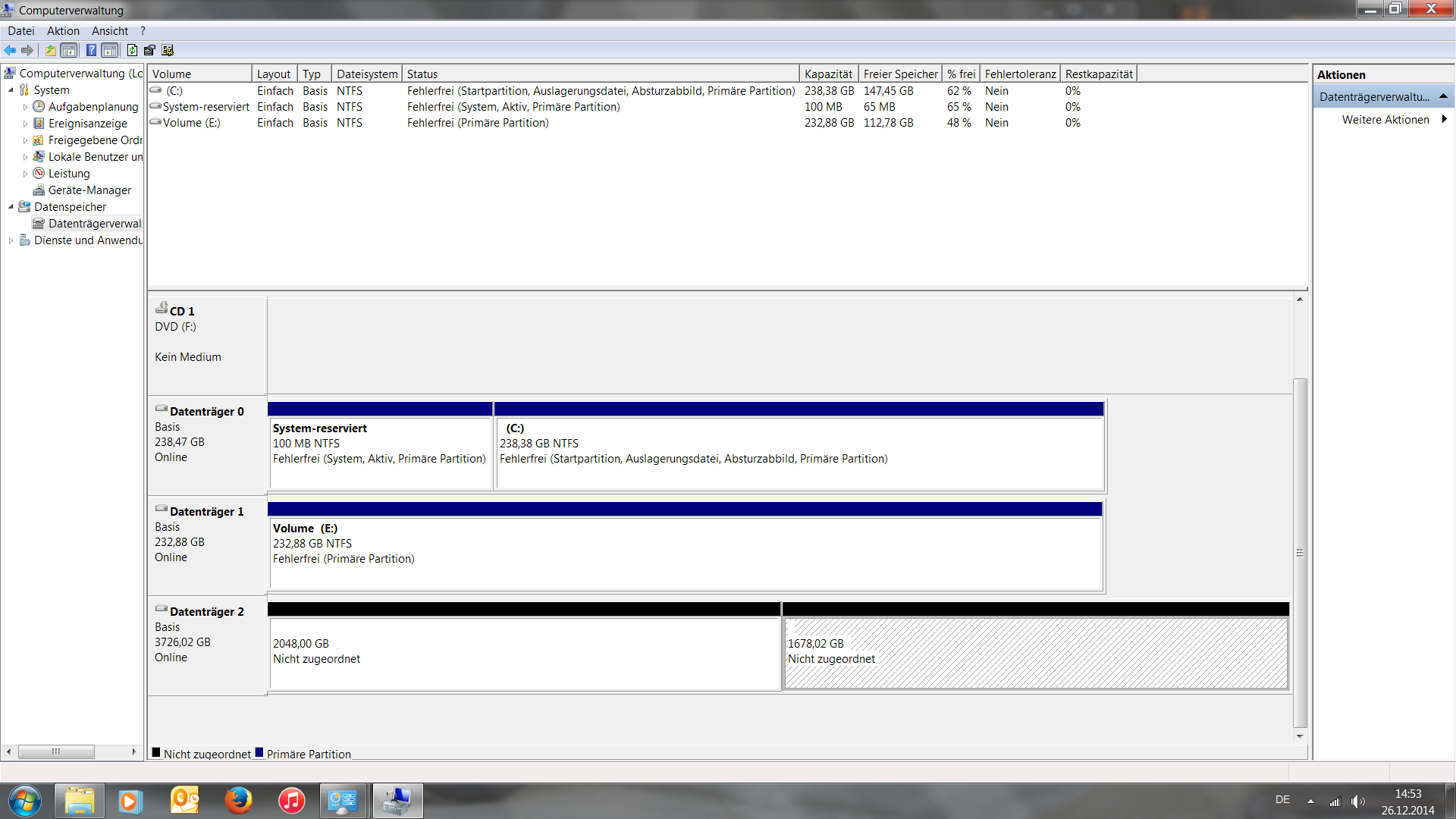
Task: Click the vertical scrollbar down arrow in disk view
Action: pyautogui.click(x=1300, y=736)
